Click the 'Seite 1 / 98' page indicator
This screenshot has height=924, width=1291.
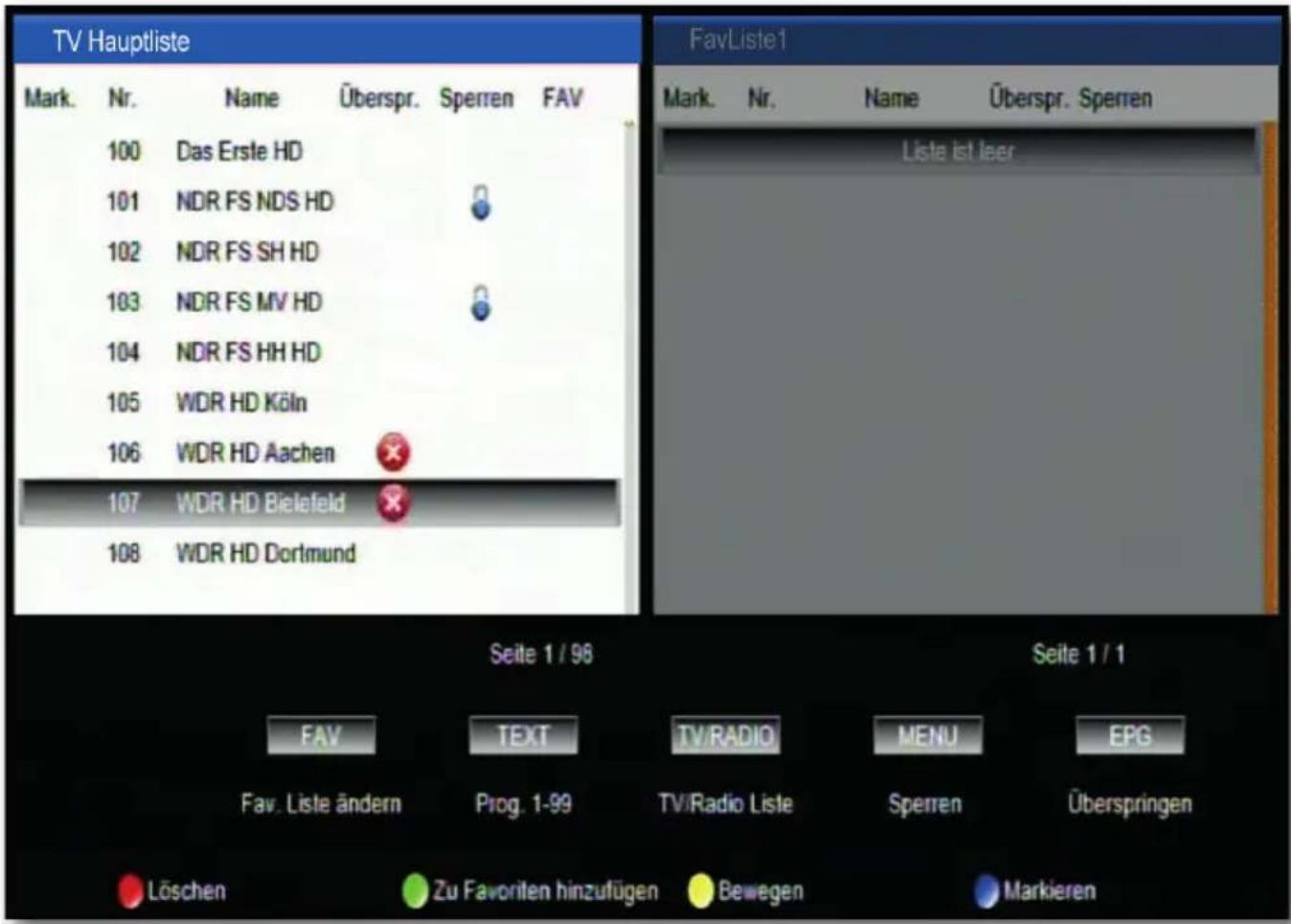coord(541,654)
